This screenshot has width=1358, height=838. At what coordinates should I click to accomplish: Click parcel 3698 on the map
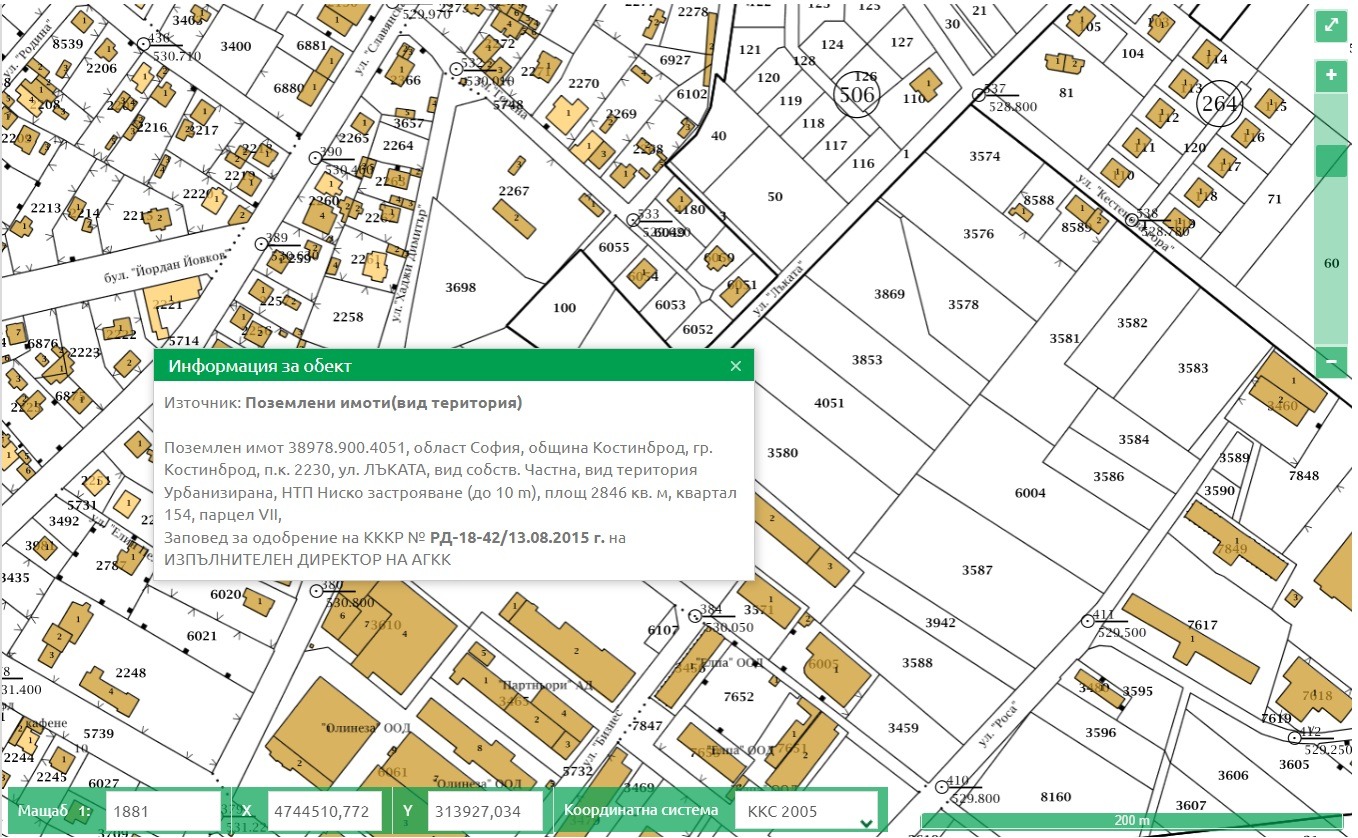point(460,288)
